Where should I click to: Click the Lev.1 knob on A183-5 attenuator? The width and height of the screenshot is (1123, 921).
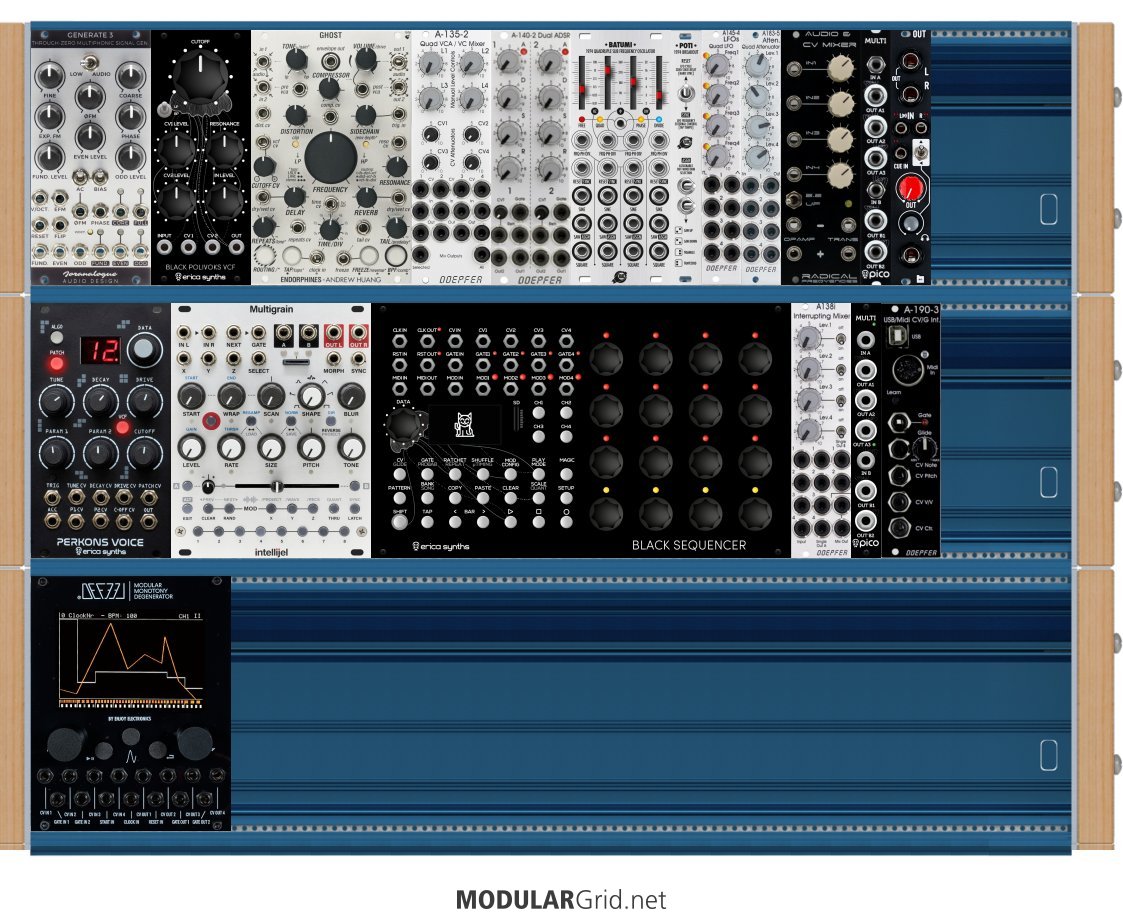(757, 67)
